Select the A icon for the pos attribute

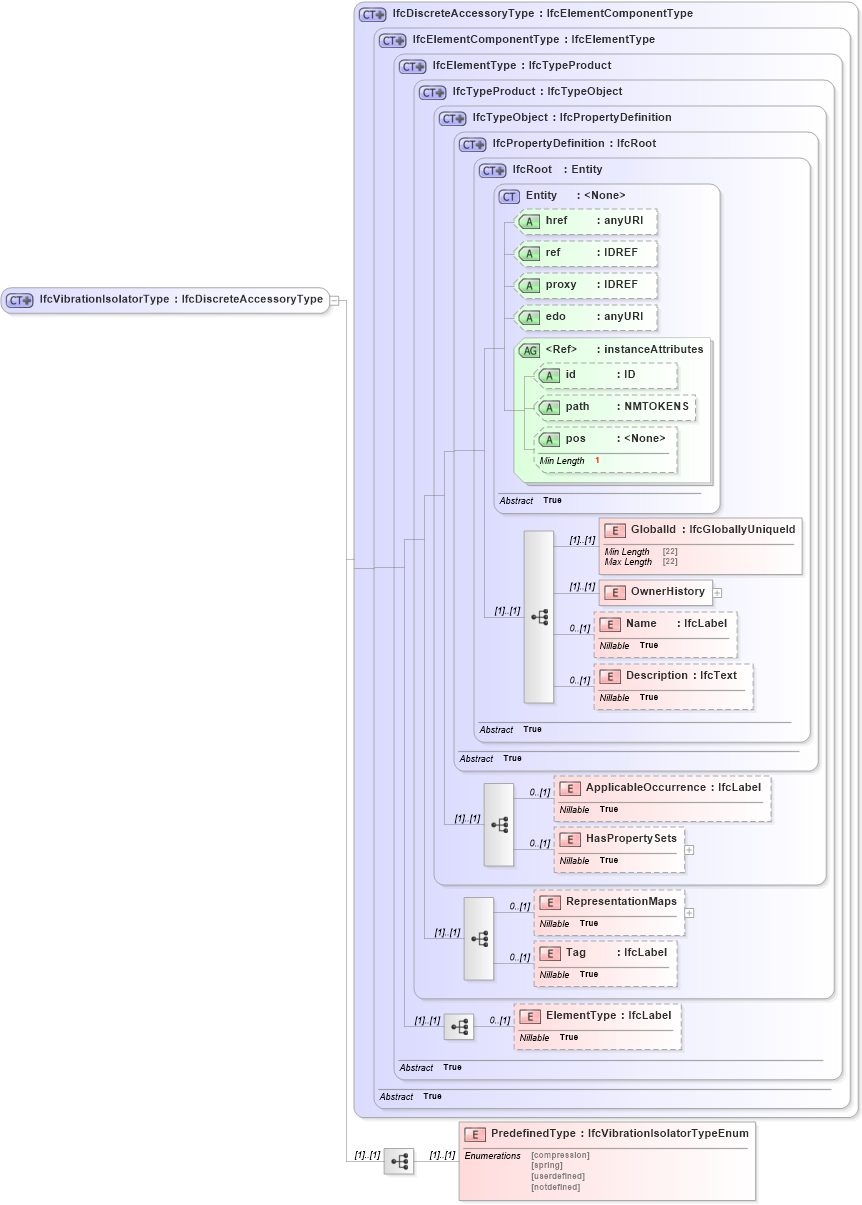coord(548,439)
